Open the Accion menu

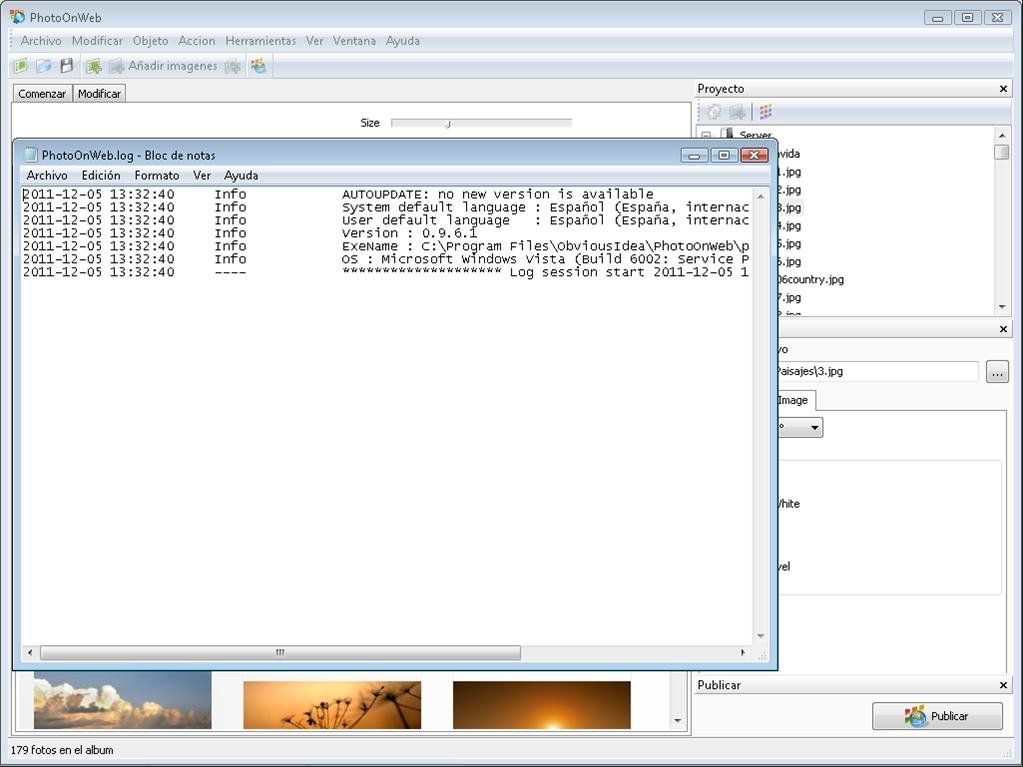[x=196, y=41]
